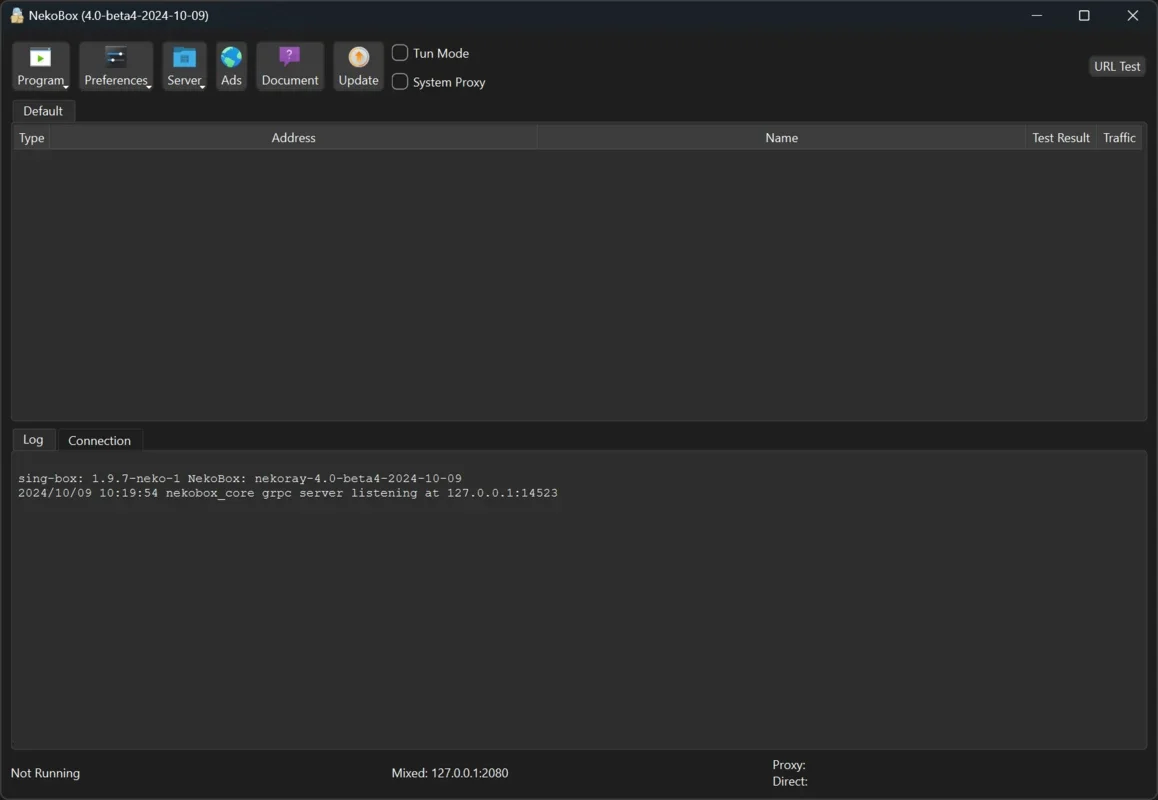Maximize the NekoBox window

click(1084, 16)
